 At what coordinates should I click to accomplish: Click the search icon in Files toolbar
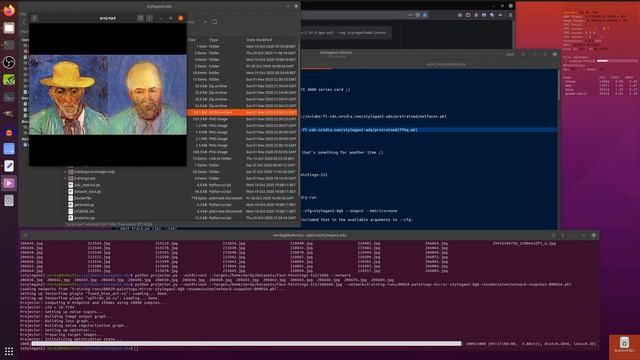[215, 22]
